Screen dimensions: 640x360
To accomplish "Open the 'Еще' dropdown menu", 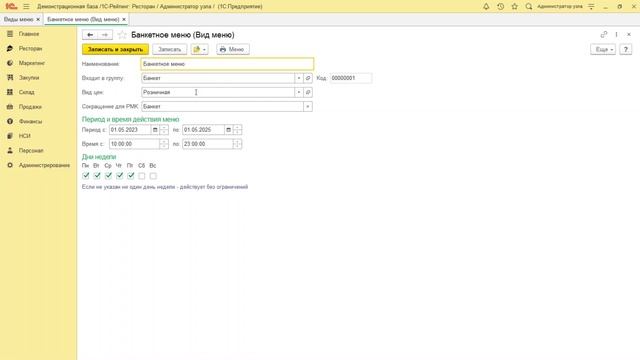I will pyautogui.click(x=603, y=49).
